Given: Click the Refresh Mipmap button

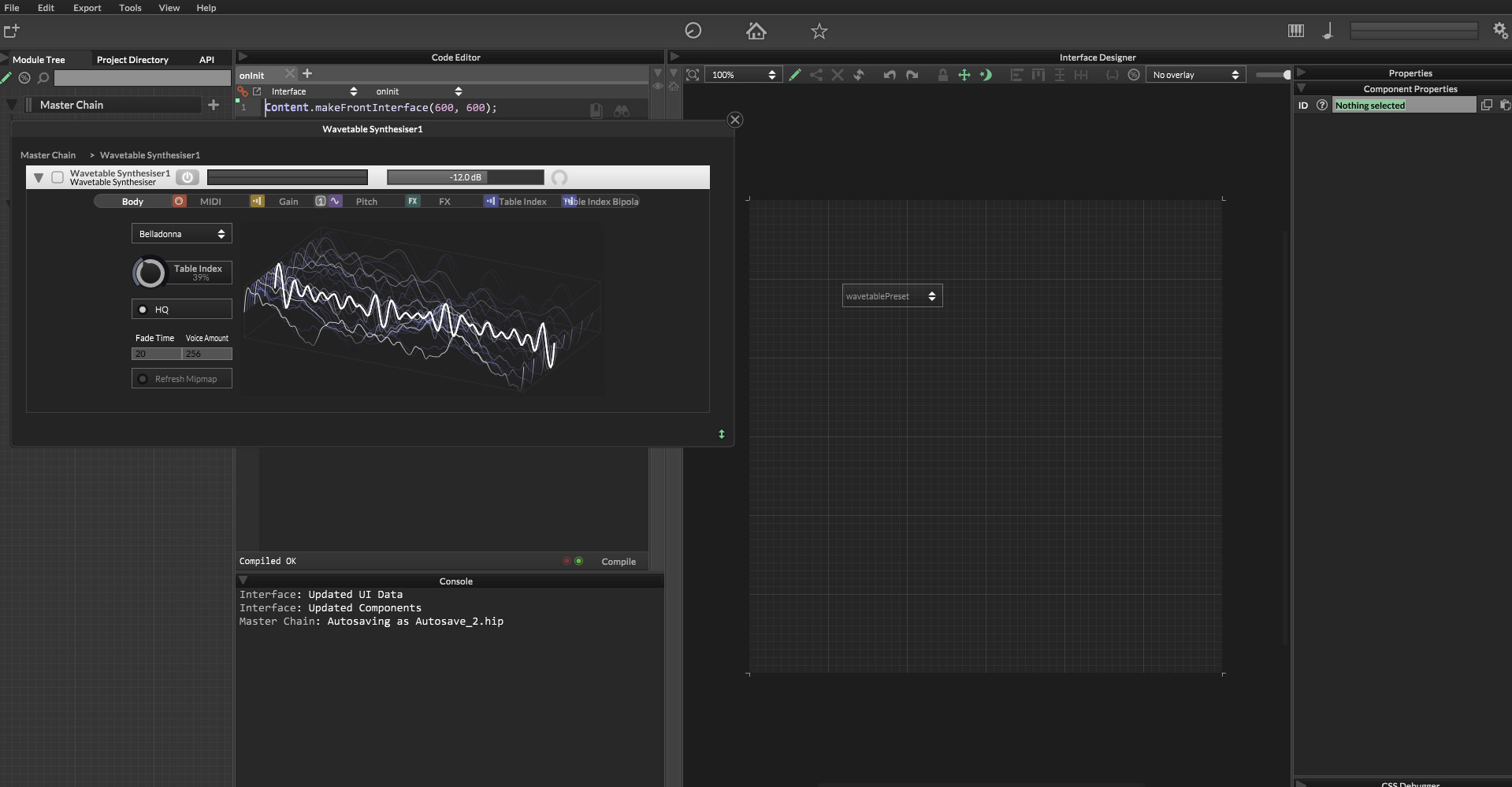Looking at the screenshot, I should point(181,379).
